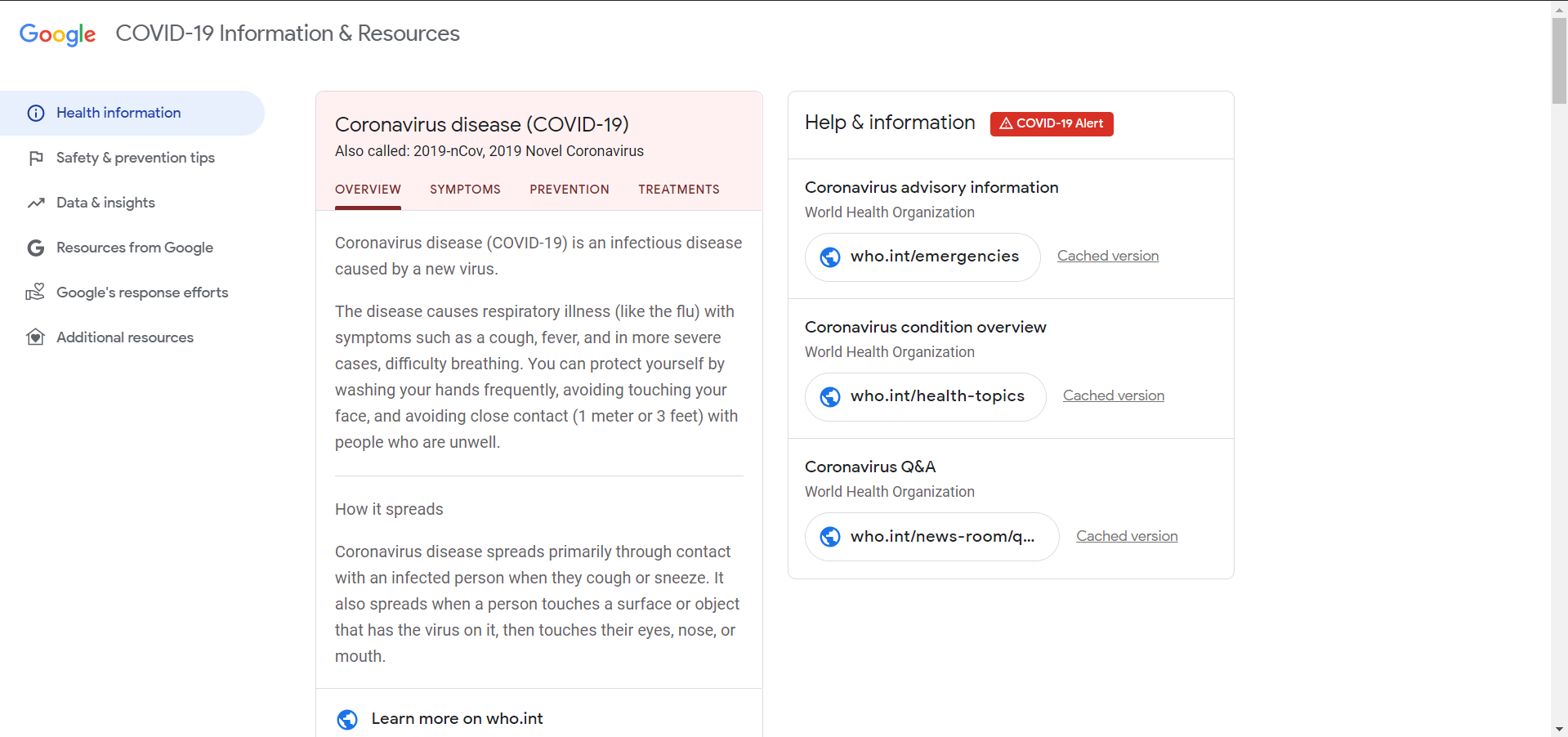Viewport: 1568px width, 737px height.
Task: Click the COVID-19 Alert badge text
Action: point(1060,123)
